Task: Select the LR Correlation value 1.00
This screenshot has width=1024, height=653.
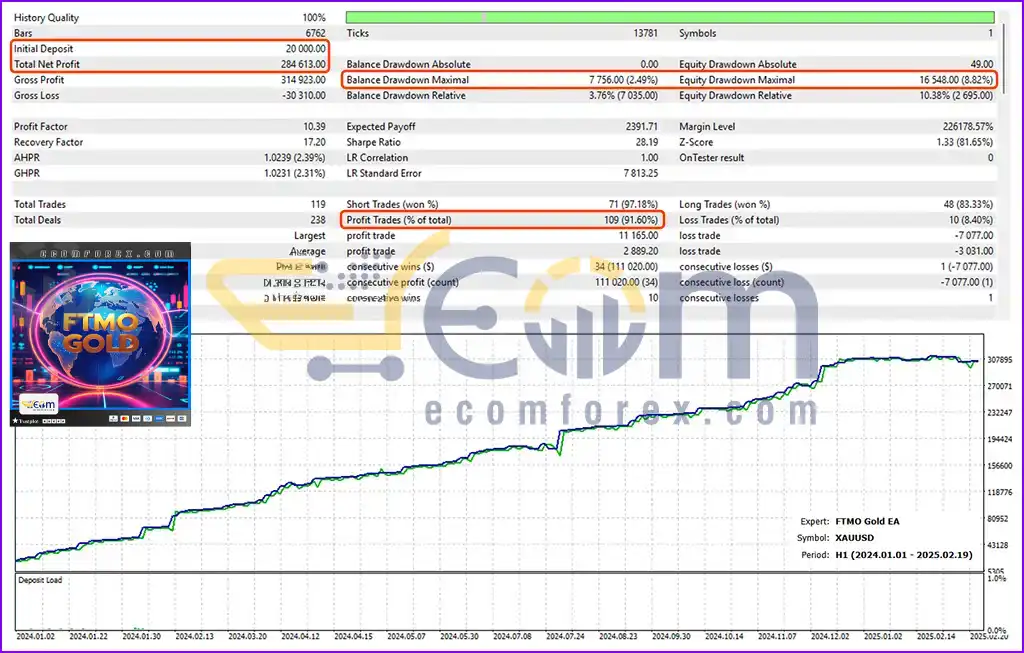Action: point(649,158)
